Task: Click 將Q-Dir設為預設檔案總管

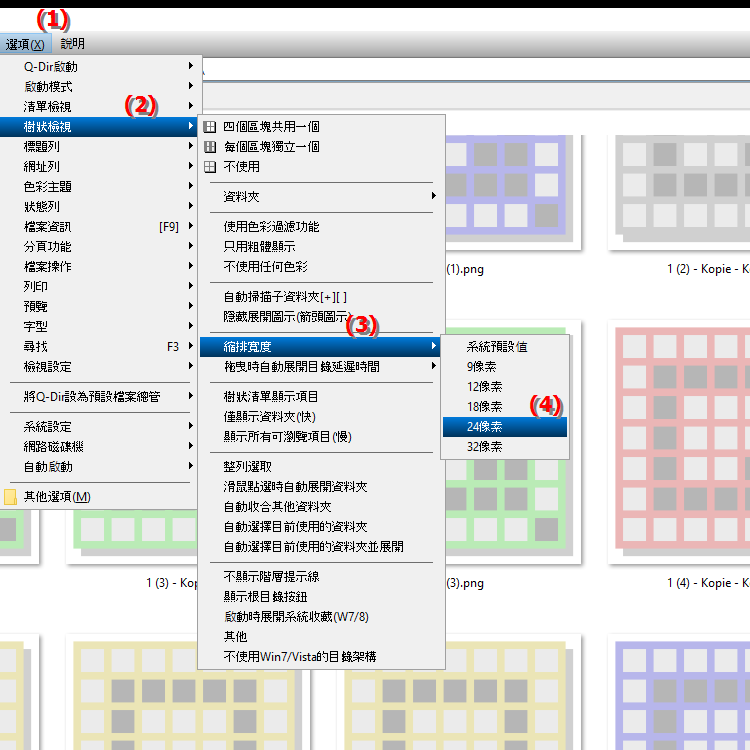Action: (92, 397)
